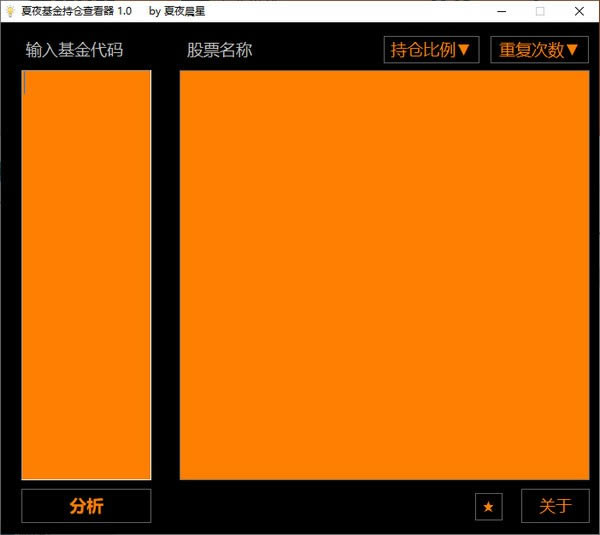Click the ▼ arrow beside 重复次数
The image size is (600, 535).
click(x=574, y=50)
